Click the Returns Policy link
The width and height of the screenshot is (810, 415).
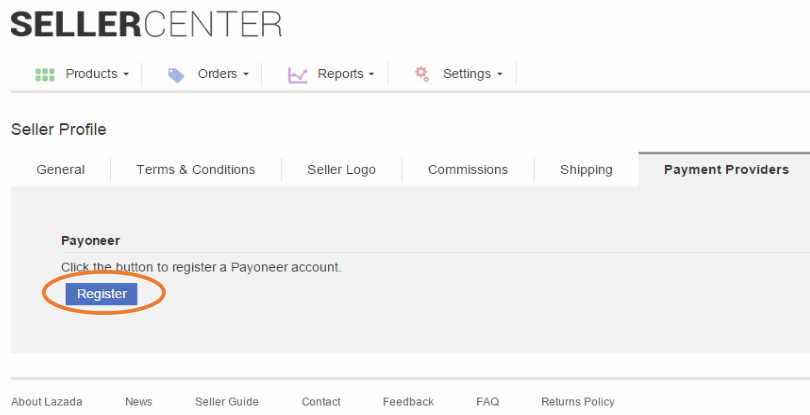(x=578, y=402)
